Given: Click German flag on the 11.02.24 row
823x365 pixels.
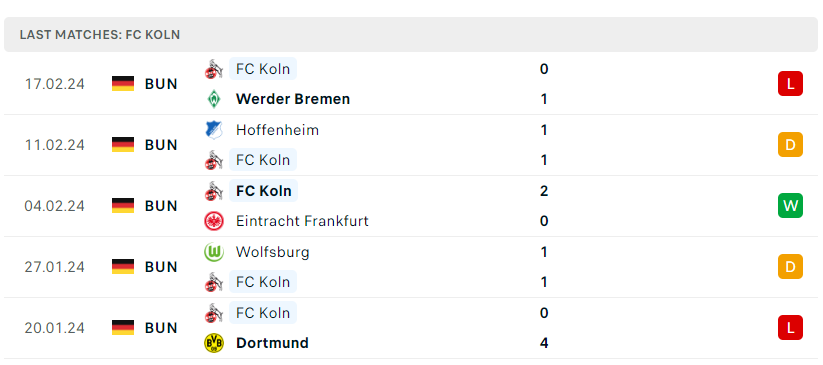Looking at the screenshot, I should coord(123,145).
